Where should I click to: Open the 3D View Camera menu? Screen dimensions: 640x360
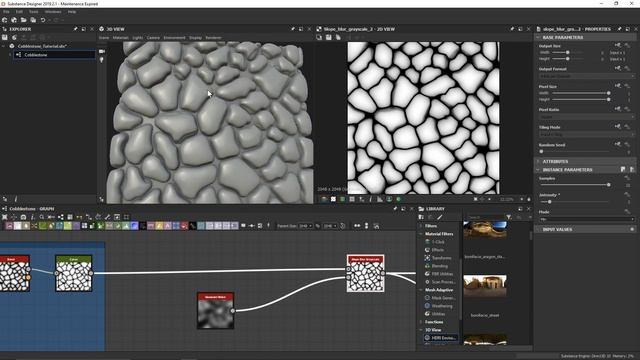click(153, 38)
